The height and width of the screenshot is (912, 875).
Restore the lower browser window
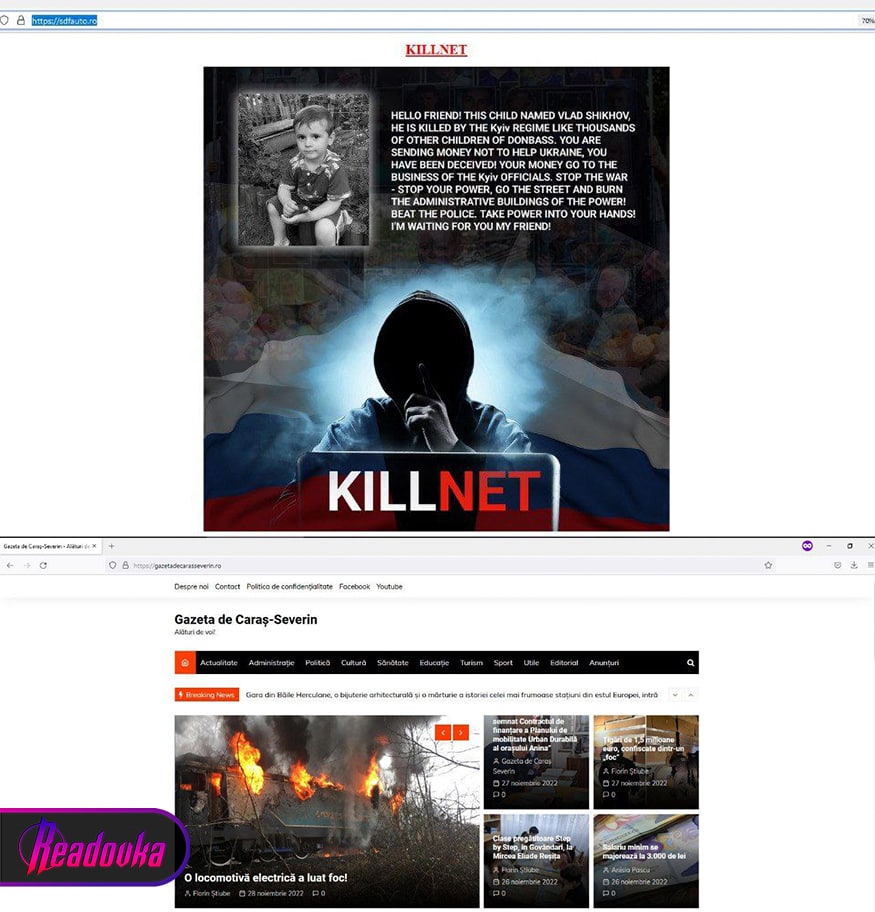[850, 546]
